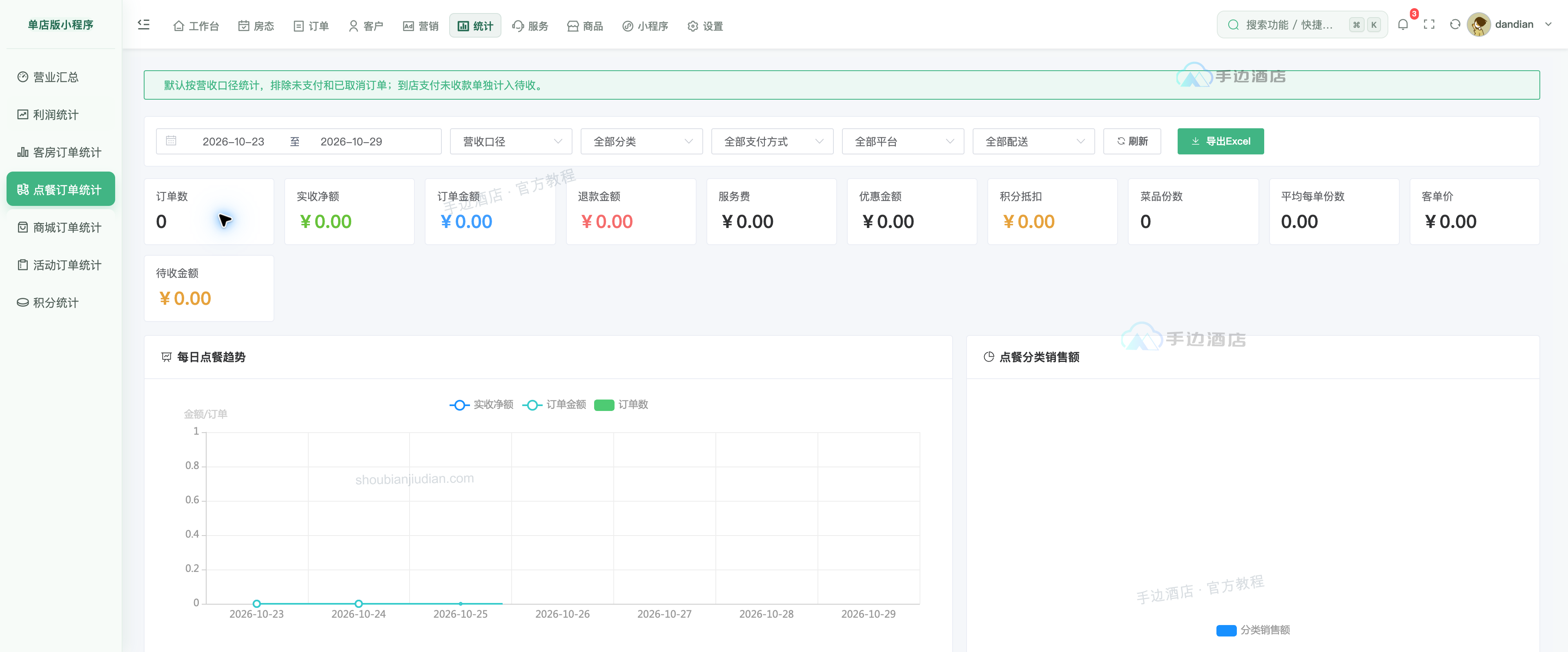Toggle fullscreen mode icon
Screen dimensions: 1568x652
click(x=1429, y=25)
